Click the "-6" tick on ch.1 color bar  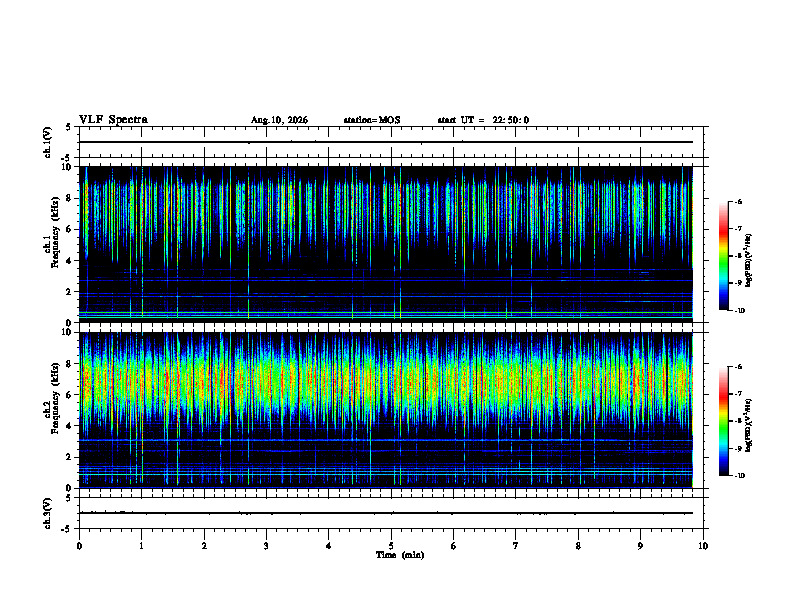coord(738,201)
